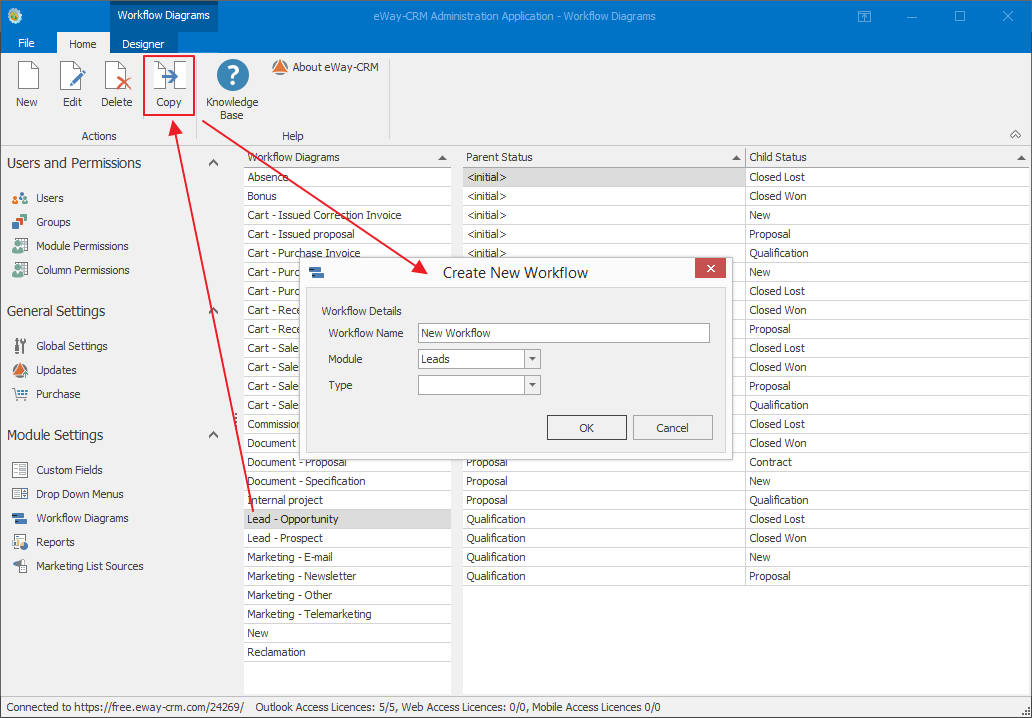Collapse the Users and Permissions section
This screenshot has width=1032, height=718.
pos(213,163)
